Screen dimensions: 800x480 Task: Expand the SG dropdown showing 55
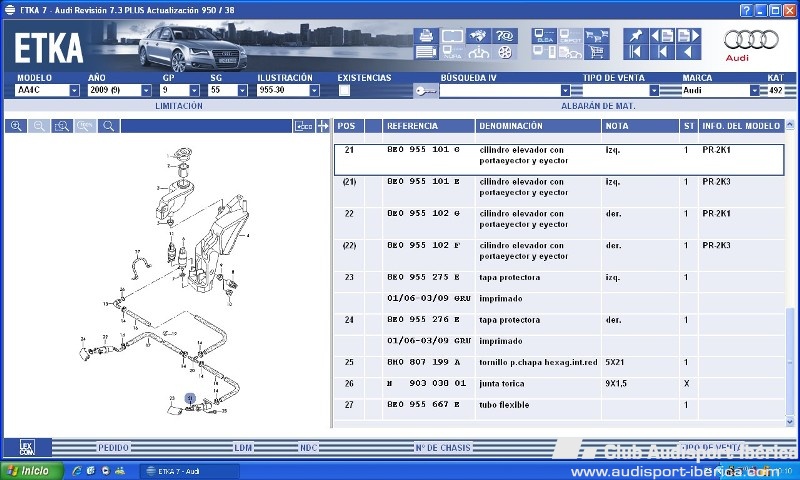point(242,90)
